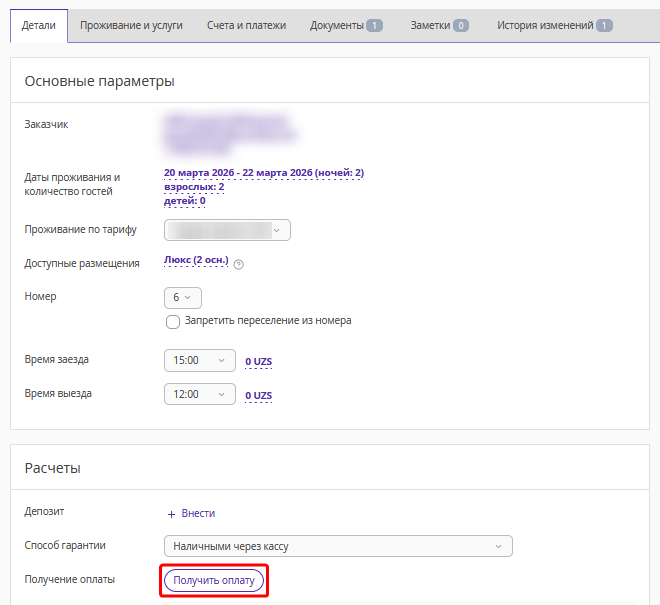Toggle Запретить переселение из номера checkbox

click(x=173, y=322)
